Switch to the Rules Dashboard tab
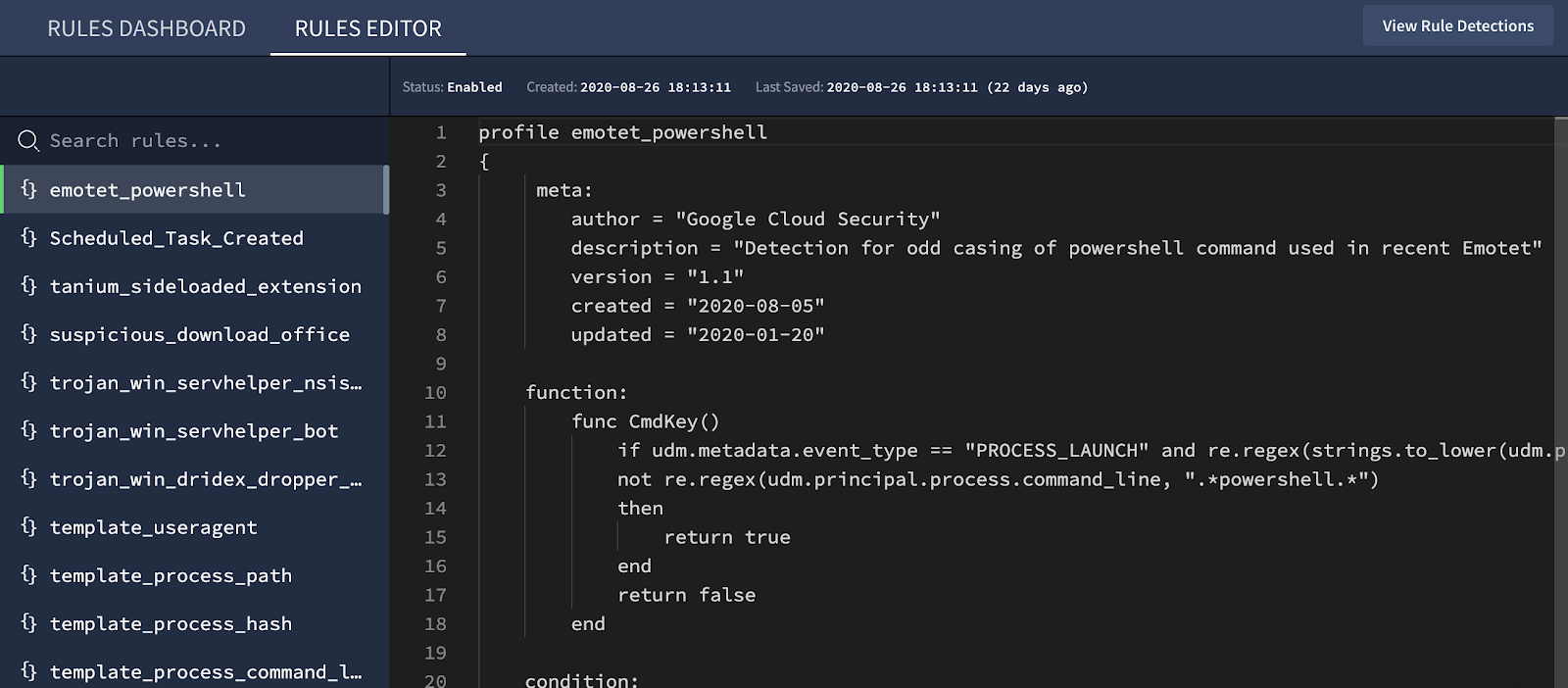Screen dimensions: 1568x688 (146, 28)
